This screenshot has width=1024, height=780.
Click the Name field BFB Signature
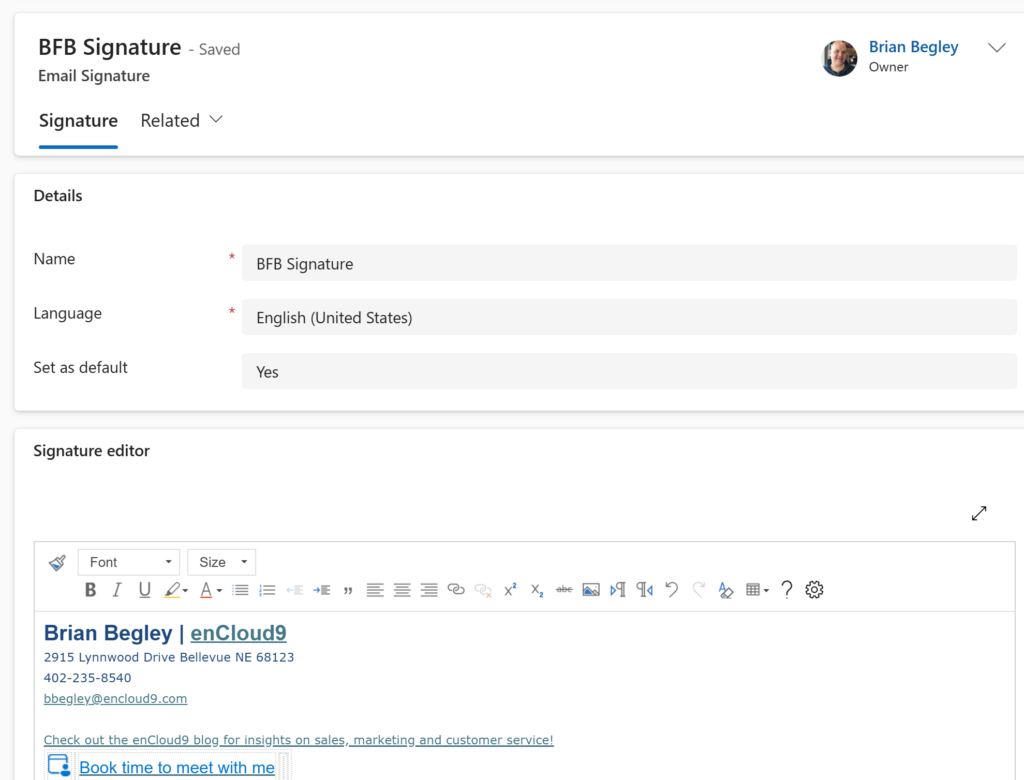(x=629, y=263)
